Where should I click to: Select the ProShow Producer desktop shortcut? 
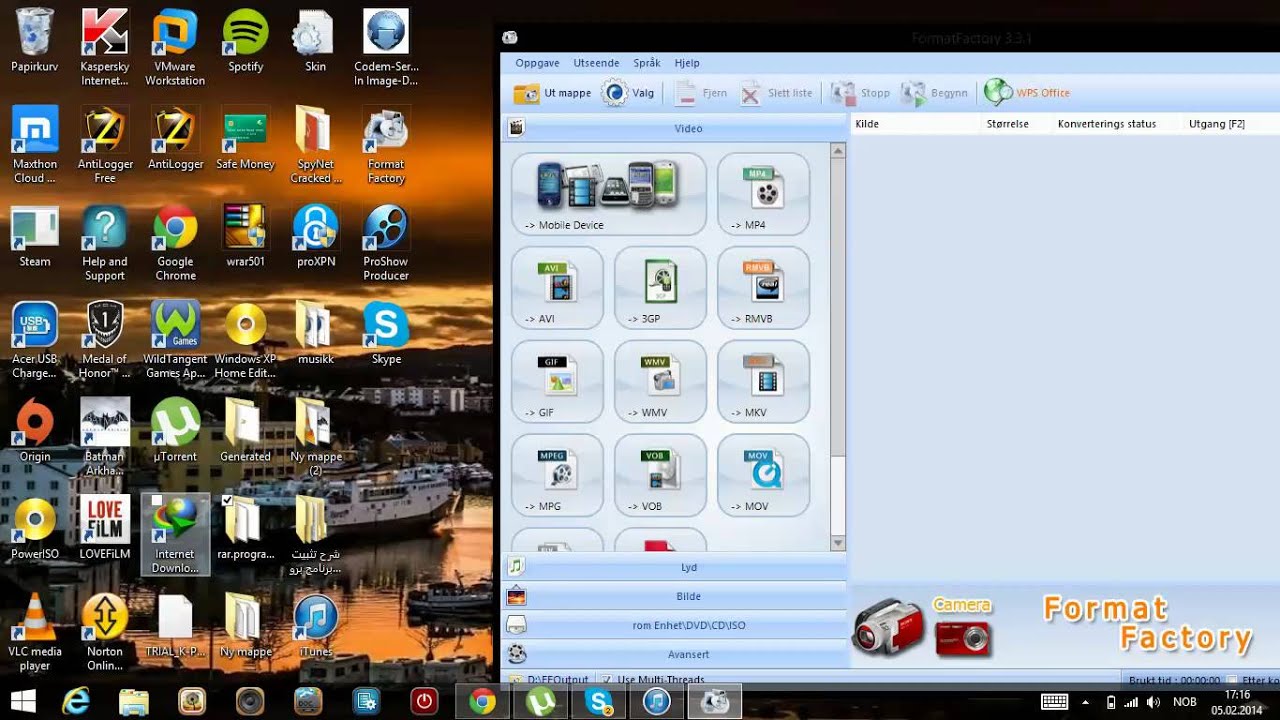pyautogui.click(x=386, y=242)
